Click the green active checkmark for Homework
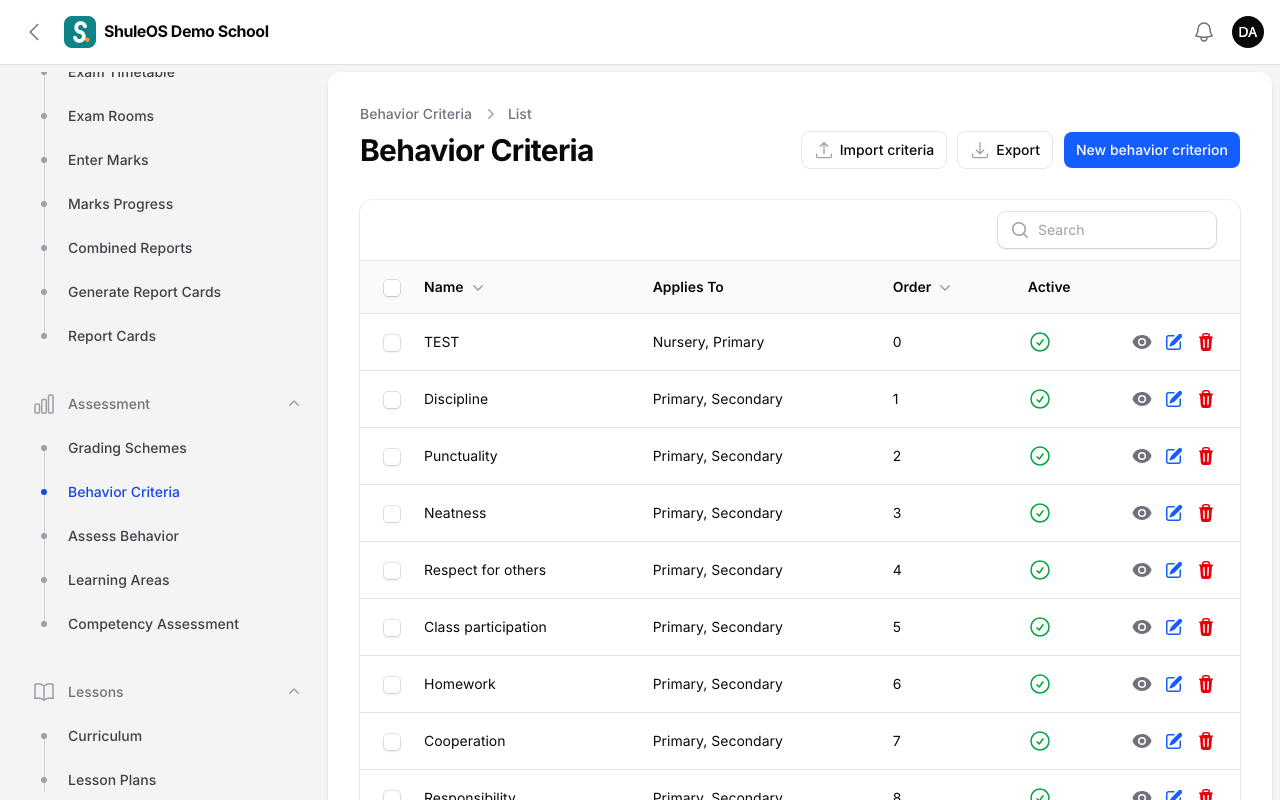Image resolution: width=1280 pixels, height=800 pixels. click(x=1040, y=684)
